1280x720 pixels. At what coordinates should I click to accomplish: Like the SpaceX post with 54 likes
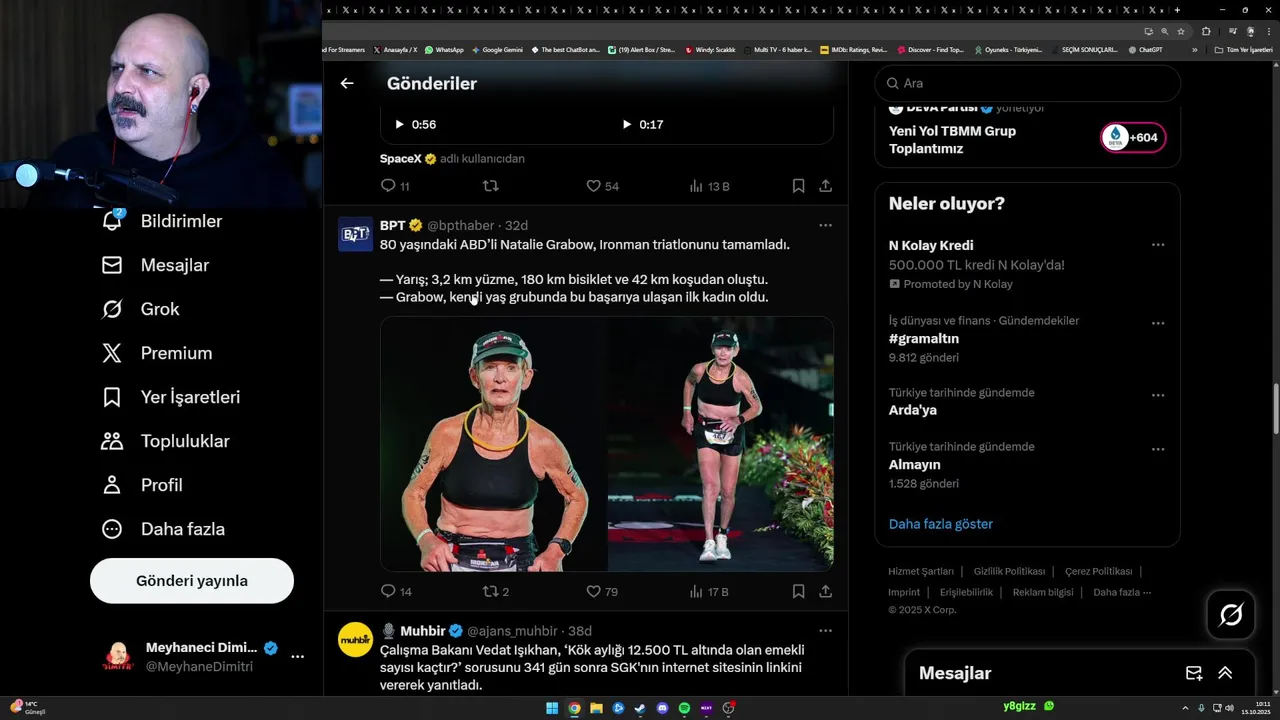pyautogui.click(x=602, y=186)
